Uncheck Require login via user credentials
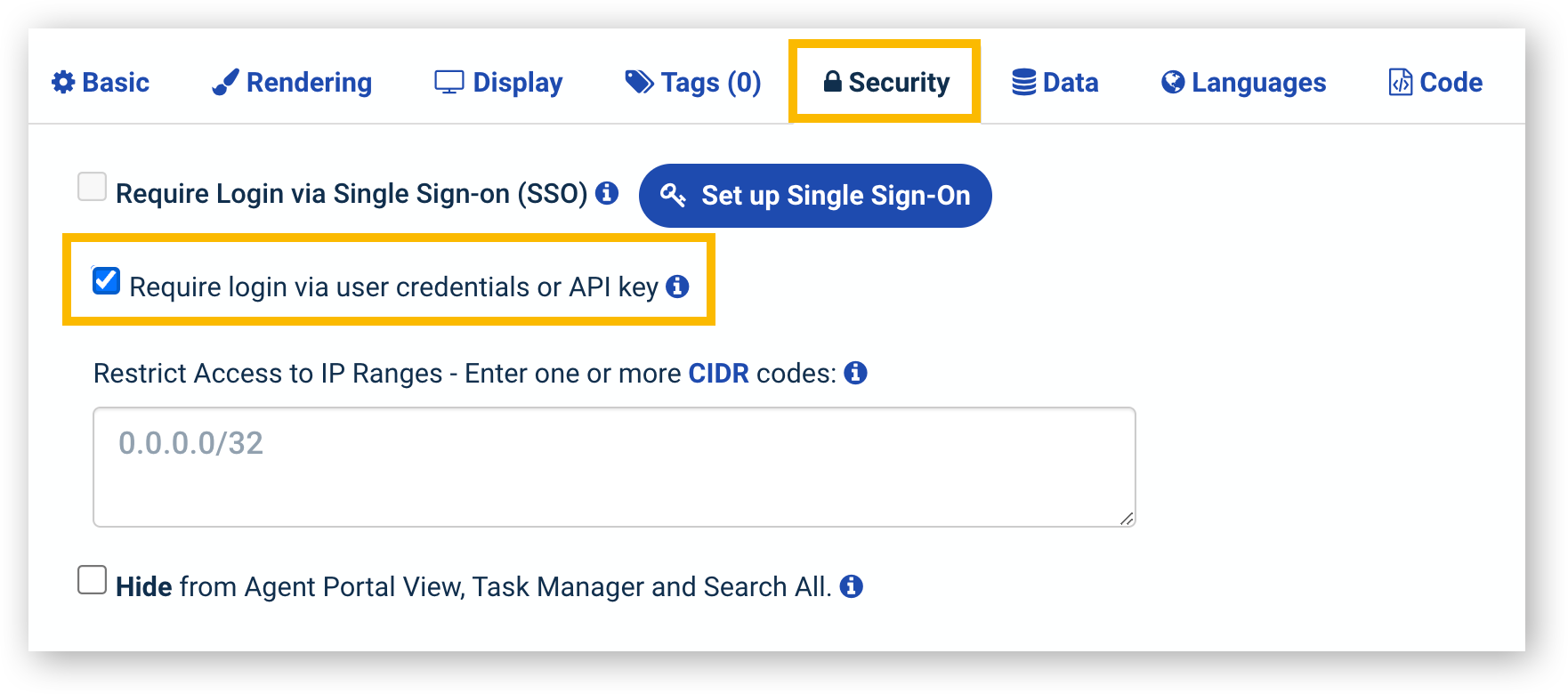 click(x=106, y=280)
